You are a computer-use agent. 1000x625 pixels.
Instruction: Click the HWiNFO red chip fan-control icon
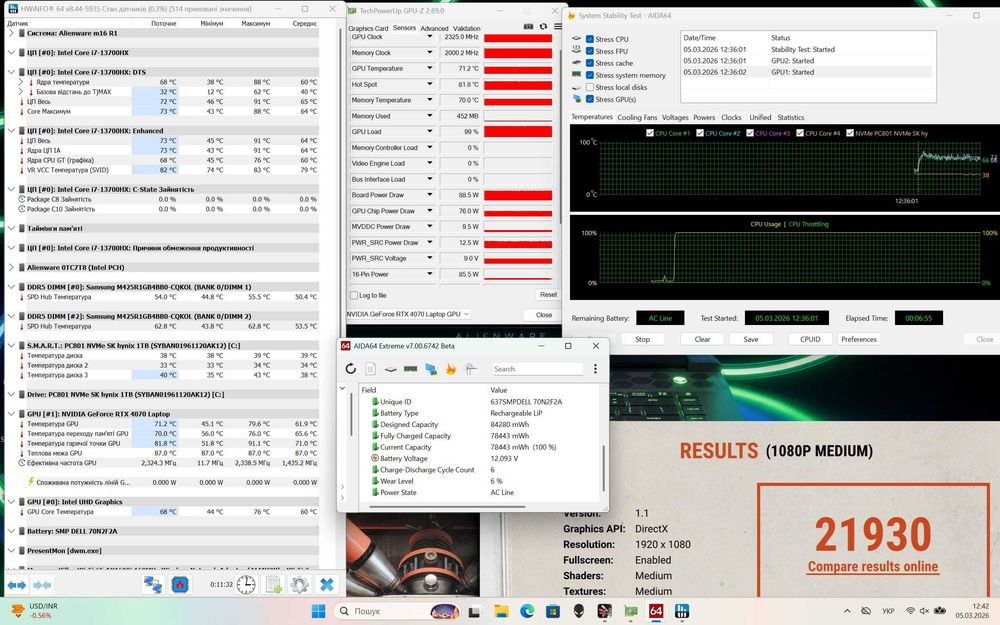pyautogui.click(x=180, y=584)
